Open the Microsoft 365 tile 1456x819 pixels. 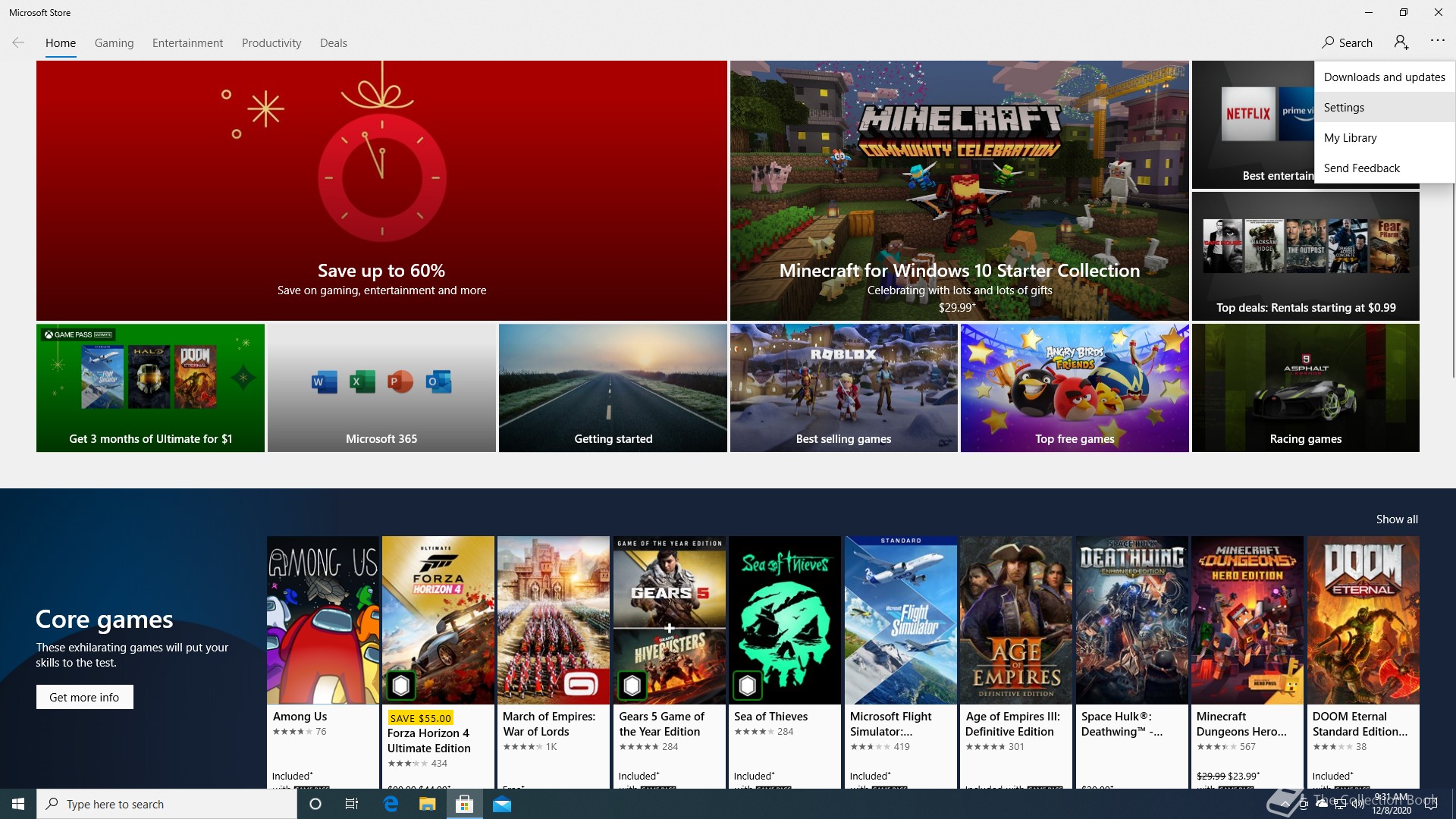click(381, 388)
